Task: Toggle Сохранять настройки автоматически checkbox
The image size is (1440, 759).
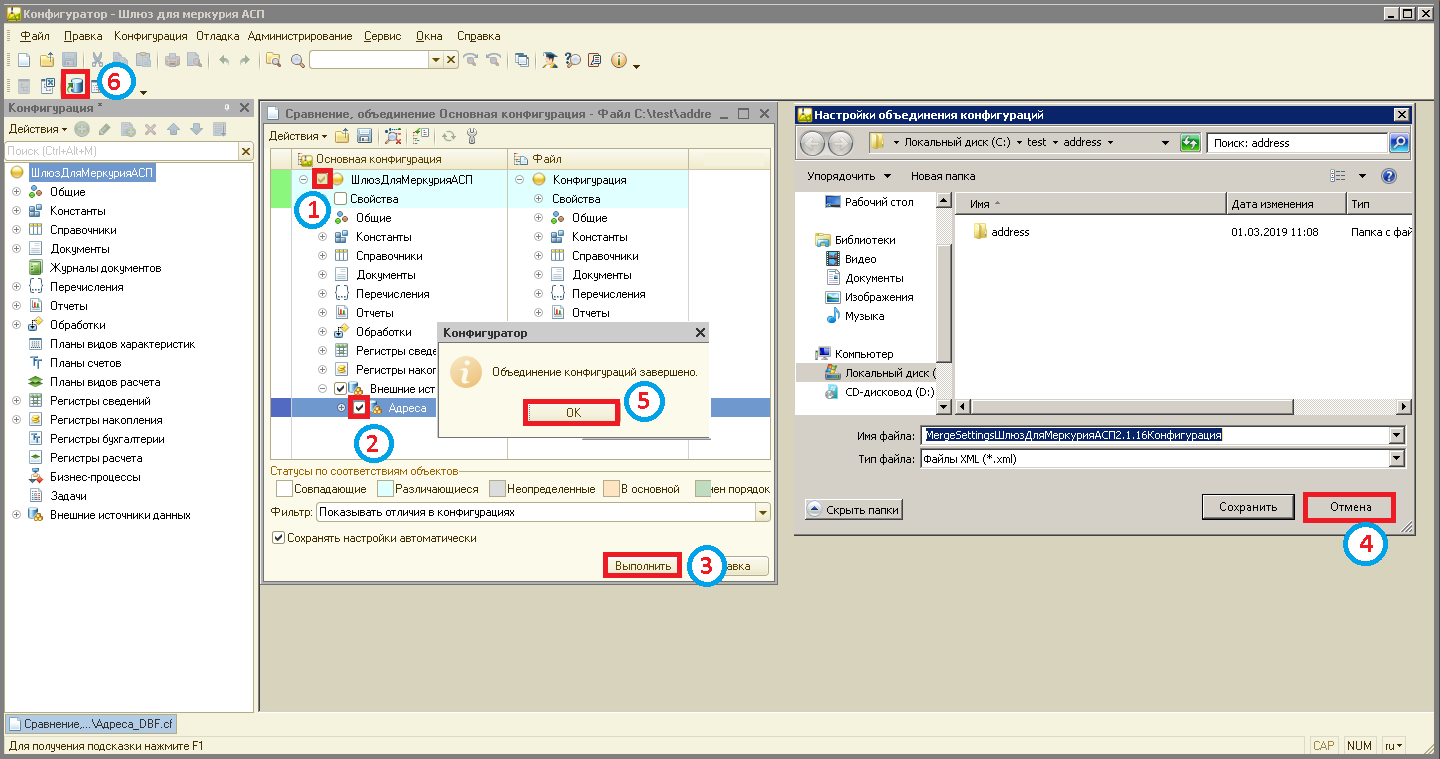Action: click(x=278, y=538)
